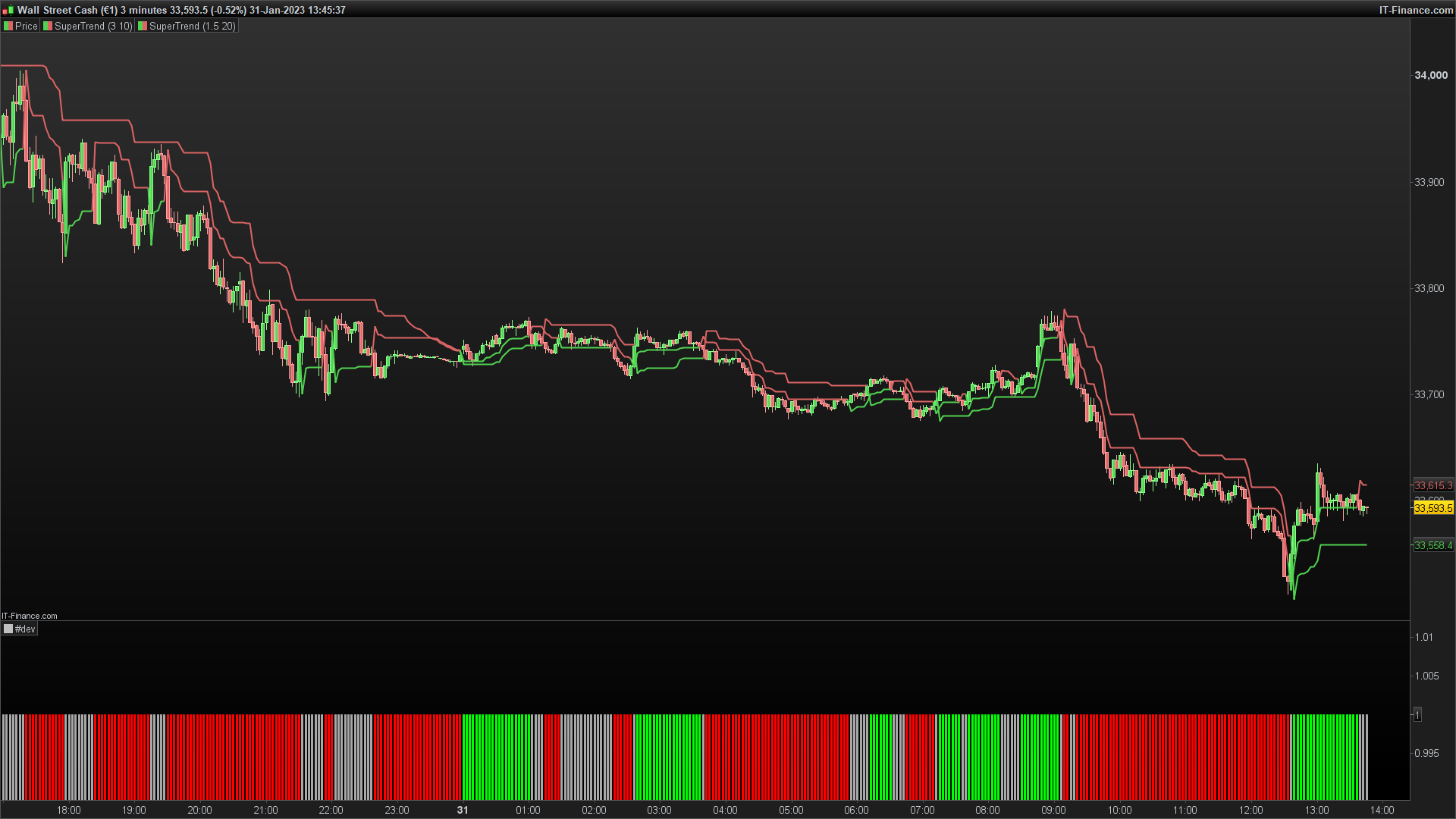Select the #dev indicator label
The height and width of the screenshot is (819, 1456).
point(25,629)
